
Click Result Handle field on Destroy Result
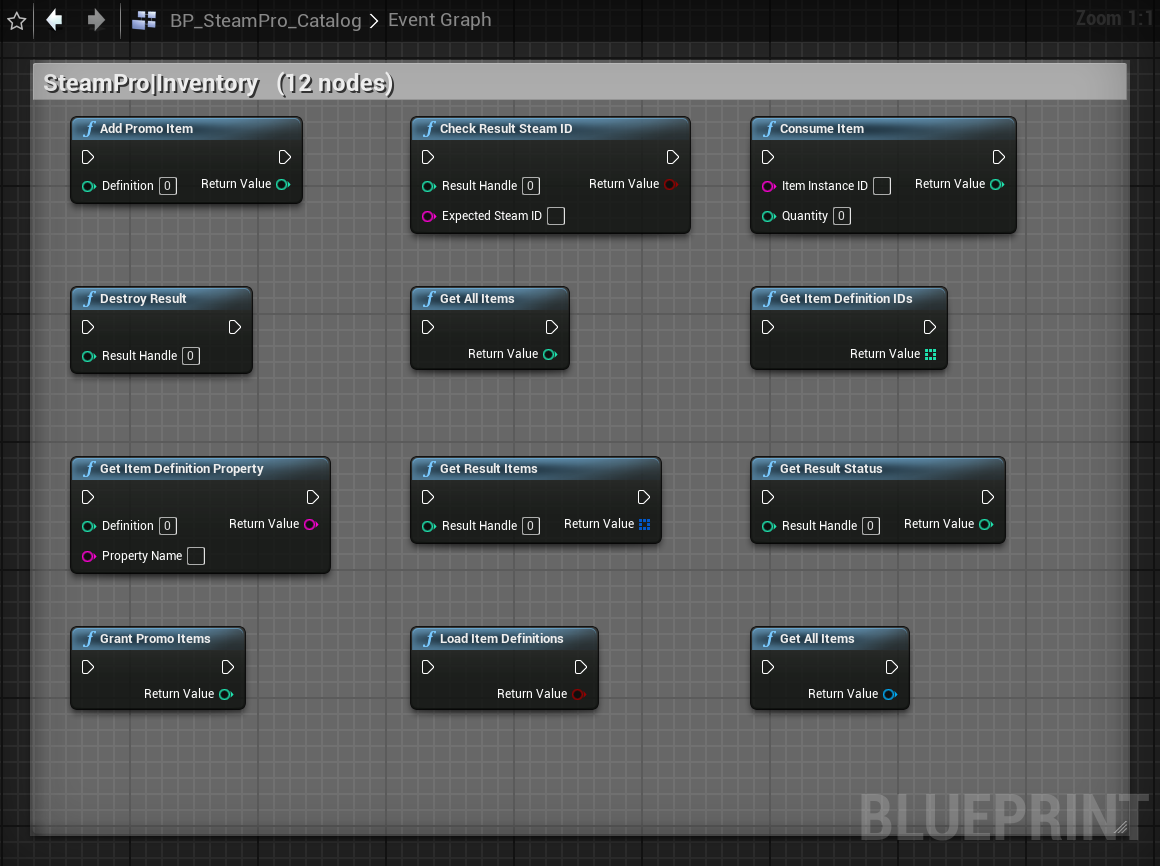(191, 356)
